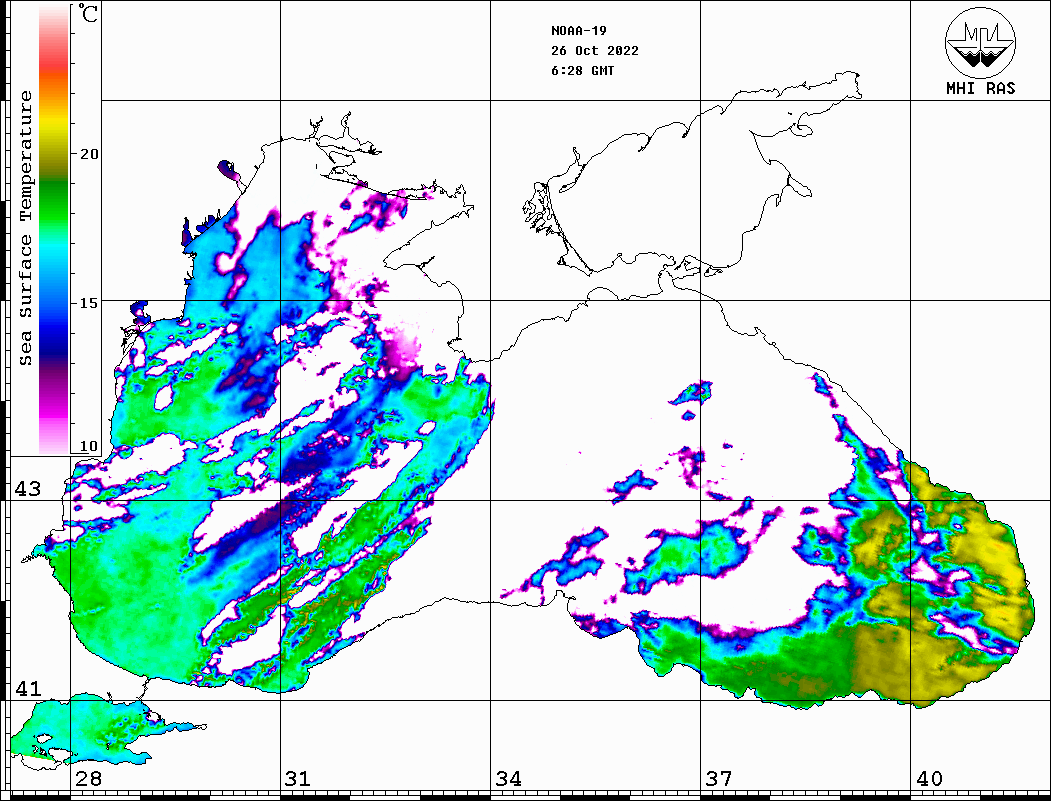
Task: Pick the 15 degree mark on the scale
Action: (90, 302)
